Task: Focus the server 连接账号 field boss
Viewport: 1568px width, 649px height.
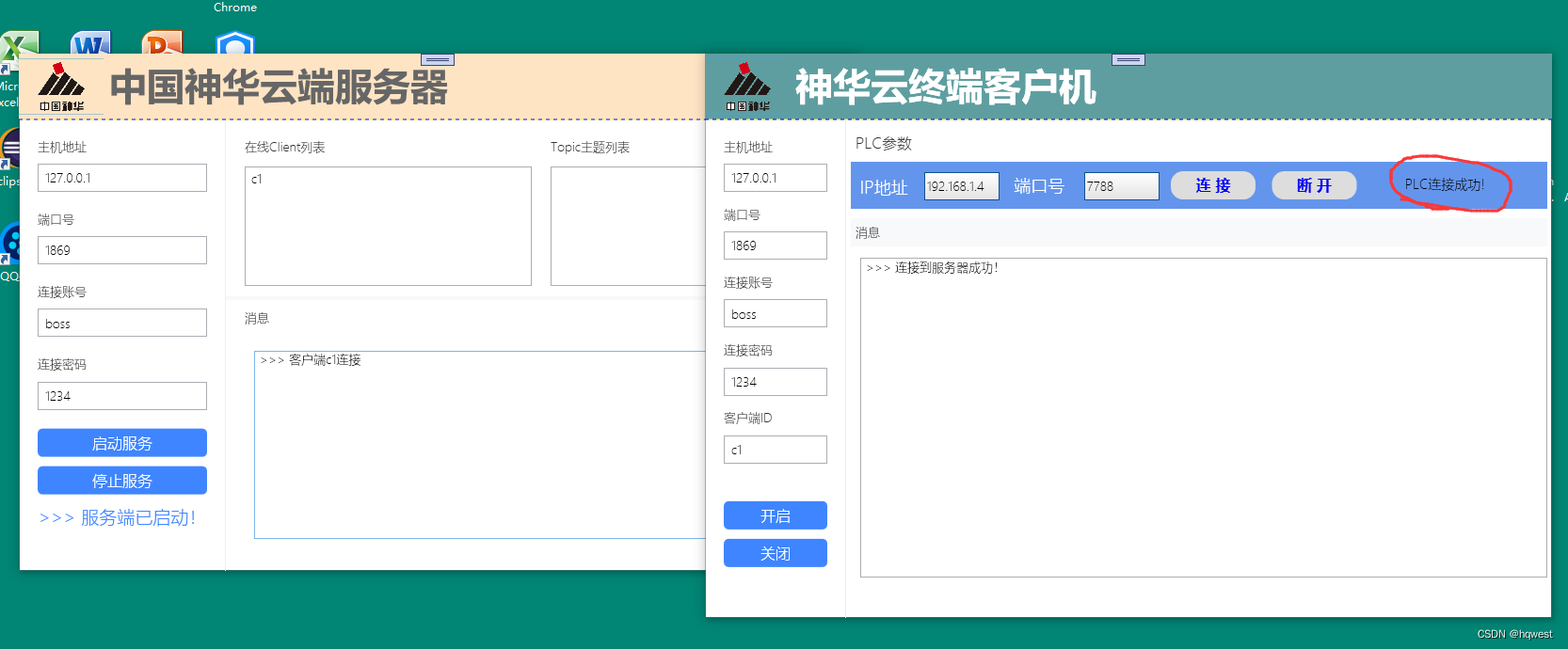Action: pos(122,323)
